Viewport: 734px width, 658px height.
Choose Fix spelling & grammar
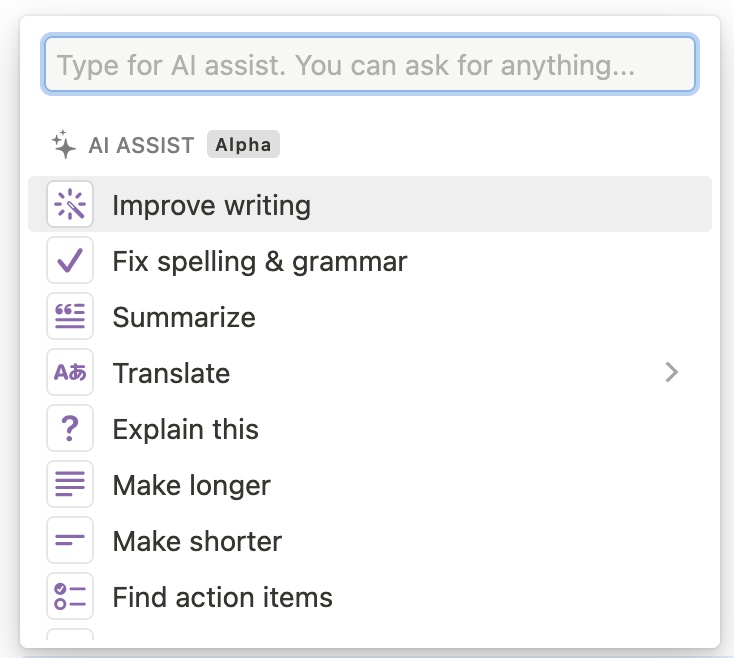370,260
